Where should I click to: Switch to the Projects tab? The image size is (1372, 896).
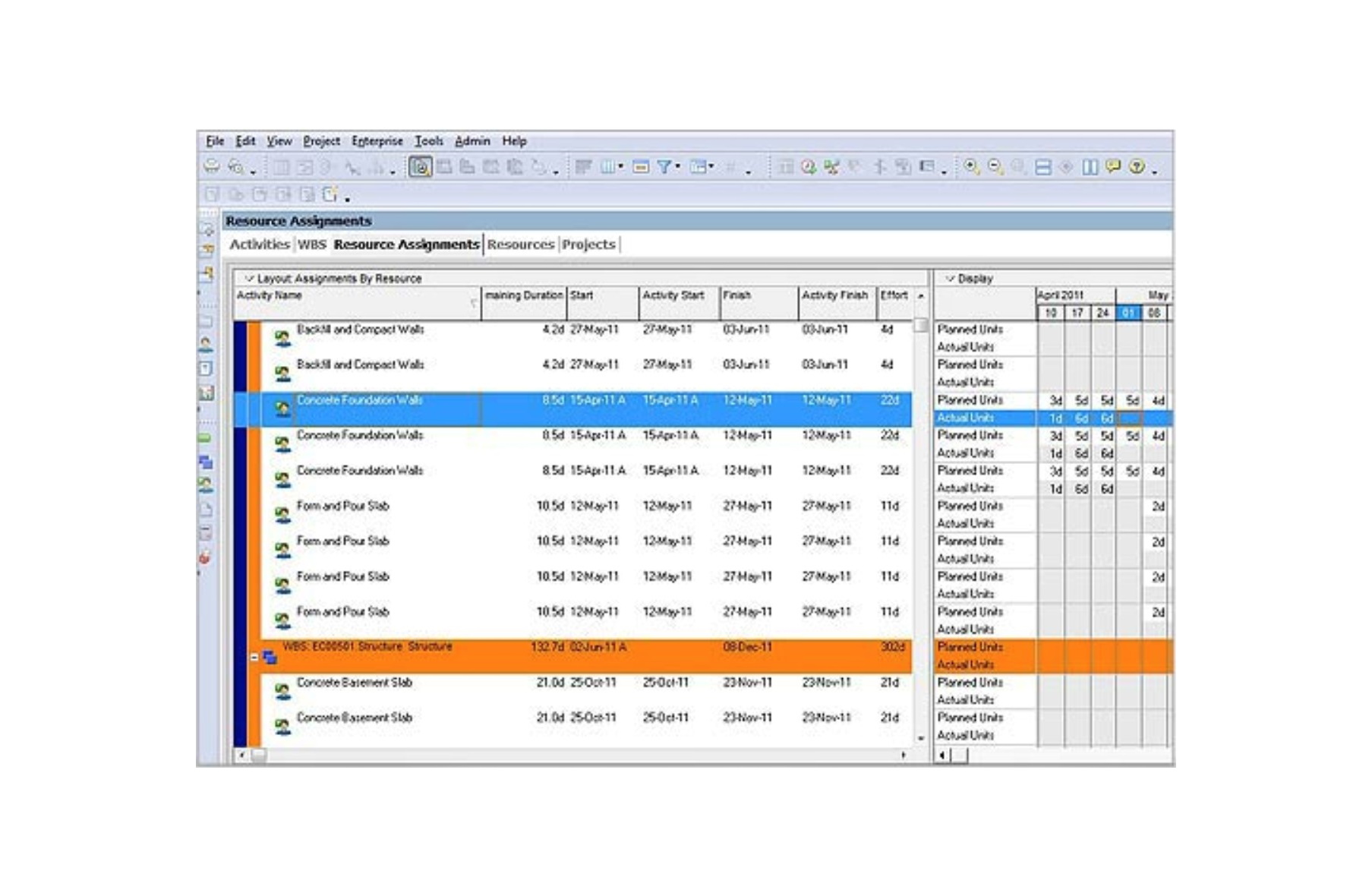click(588, 245)
